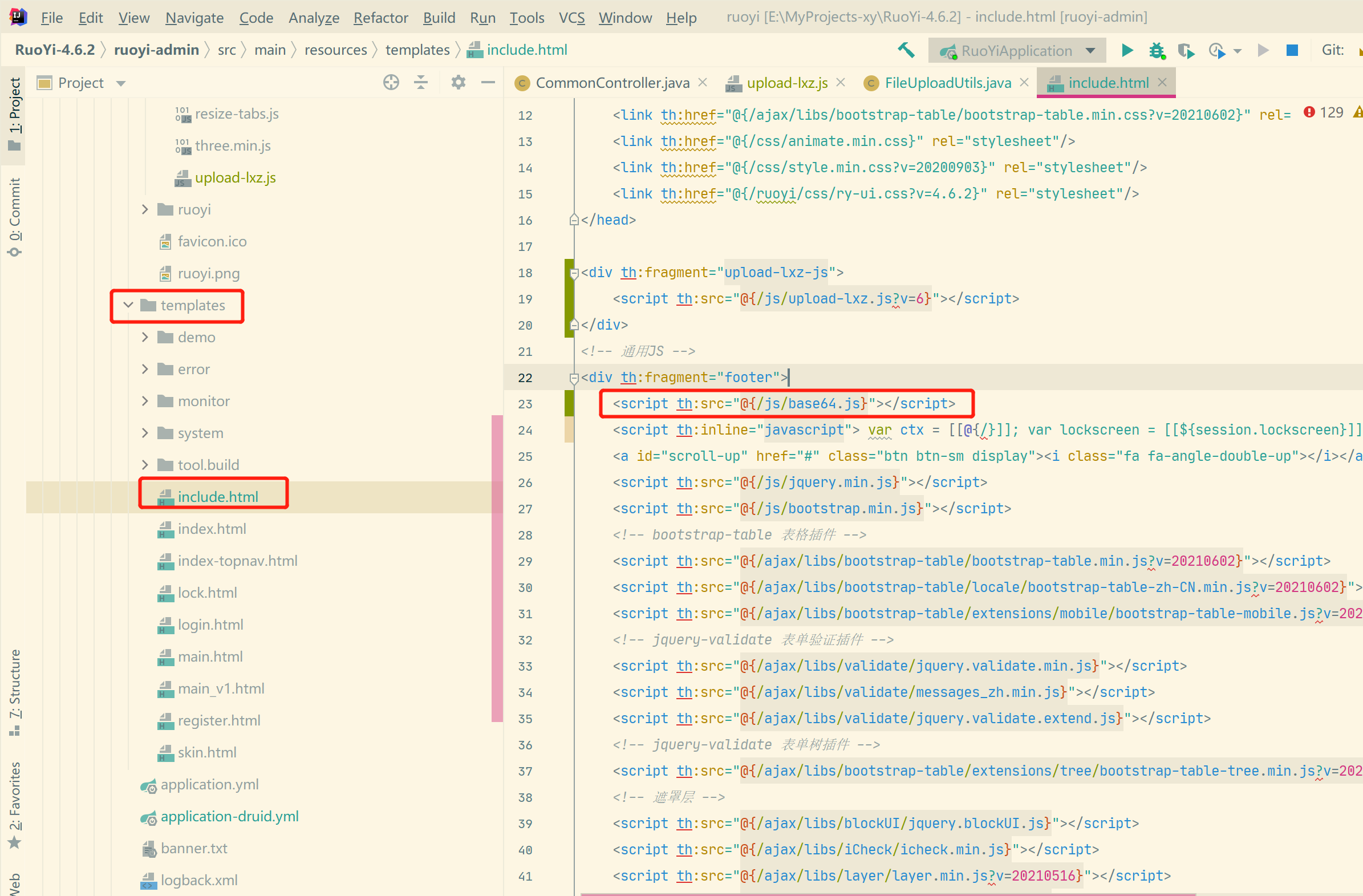Click line number 23 in the gutter
1363x896 pixels.
pos(525,404)
